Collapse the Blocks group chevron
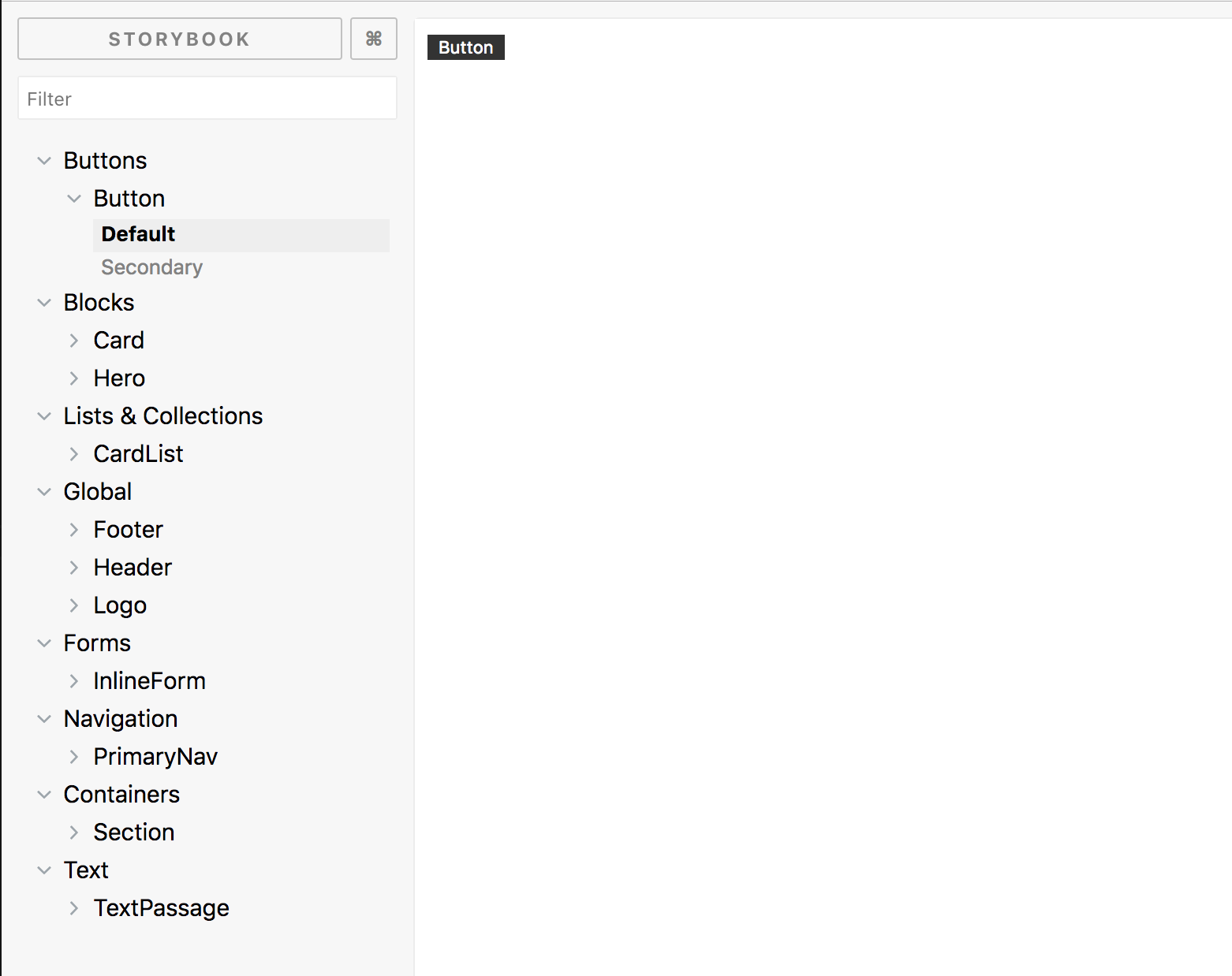The height and width of the screenshot is (976, 1232). tap(44, 303)
